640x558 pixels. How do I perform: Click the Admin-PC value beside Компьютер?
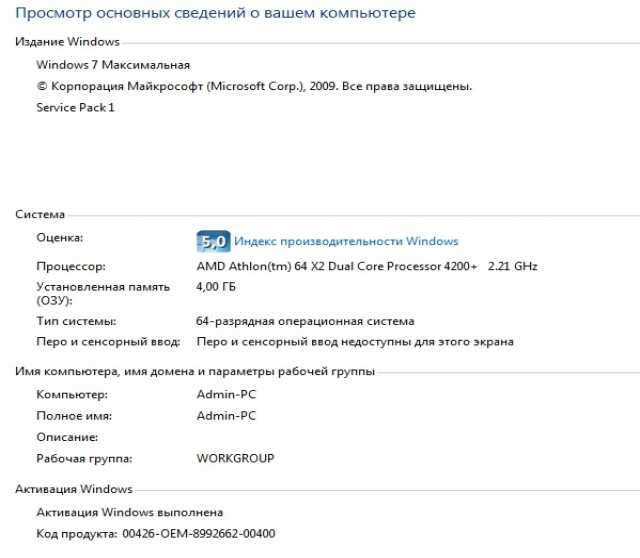[x=226, y=395]
